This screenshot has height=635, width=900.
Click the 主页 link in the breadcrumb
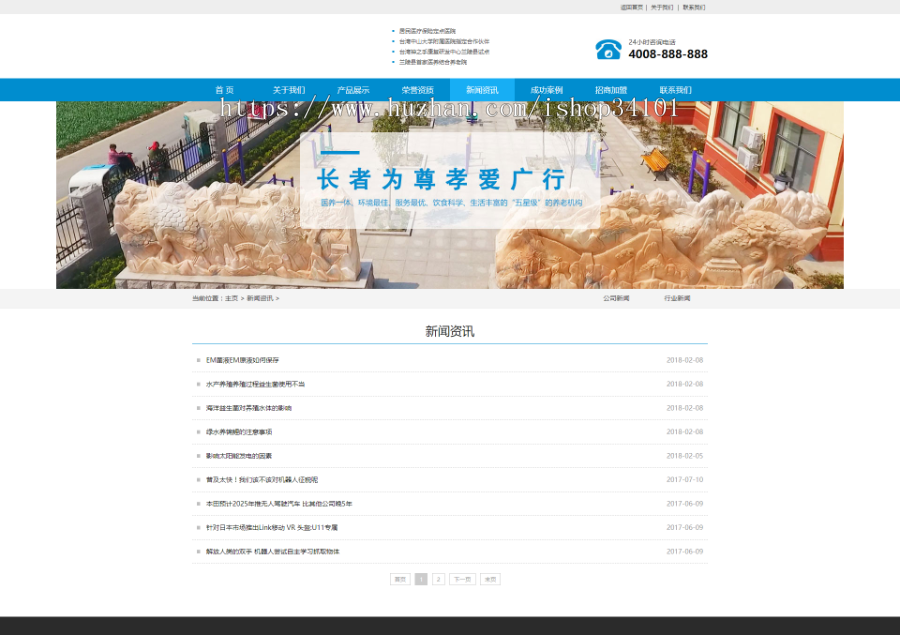coord(232,297)
